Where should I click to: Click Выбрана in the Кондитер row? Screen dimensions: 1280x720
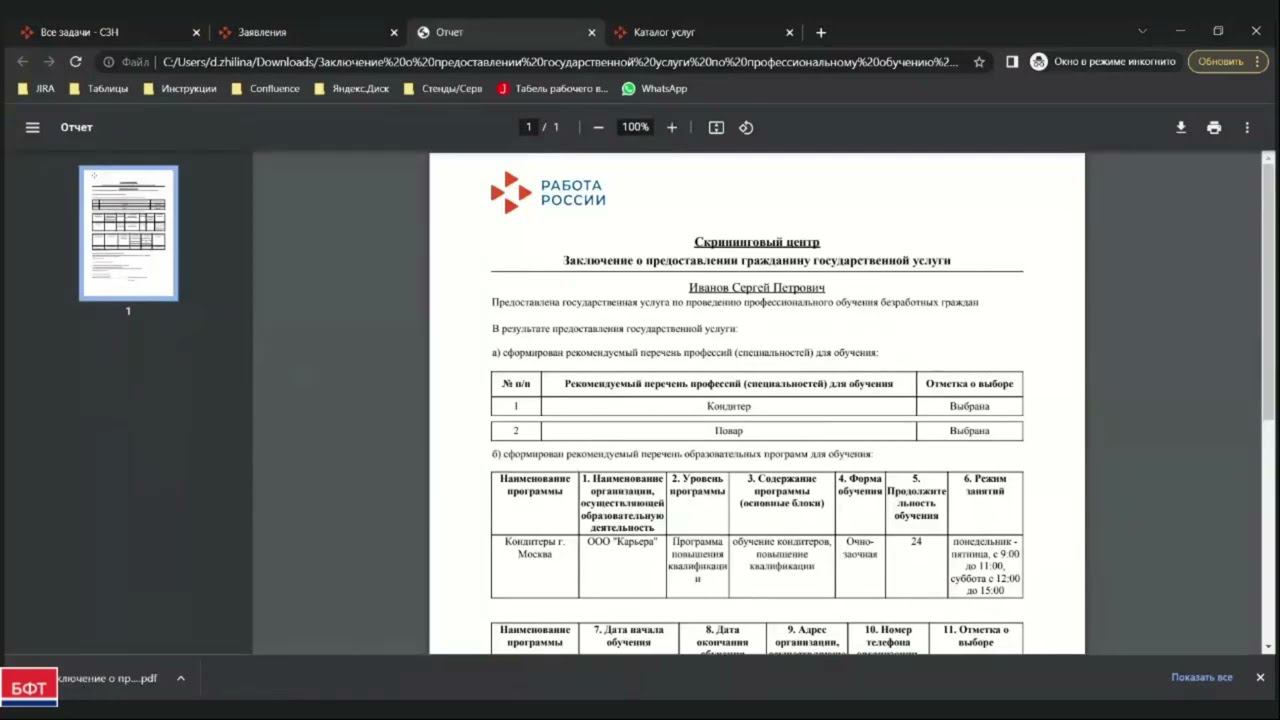point(969,407)
